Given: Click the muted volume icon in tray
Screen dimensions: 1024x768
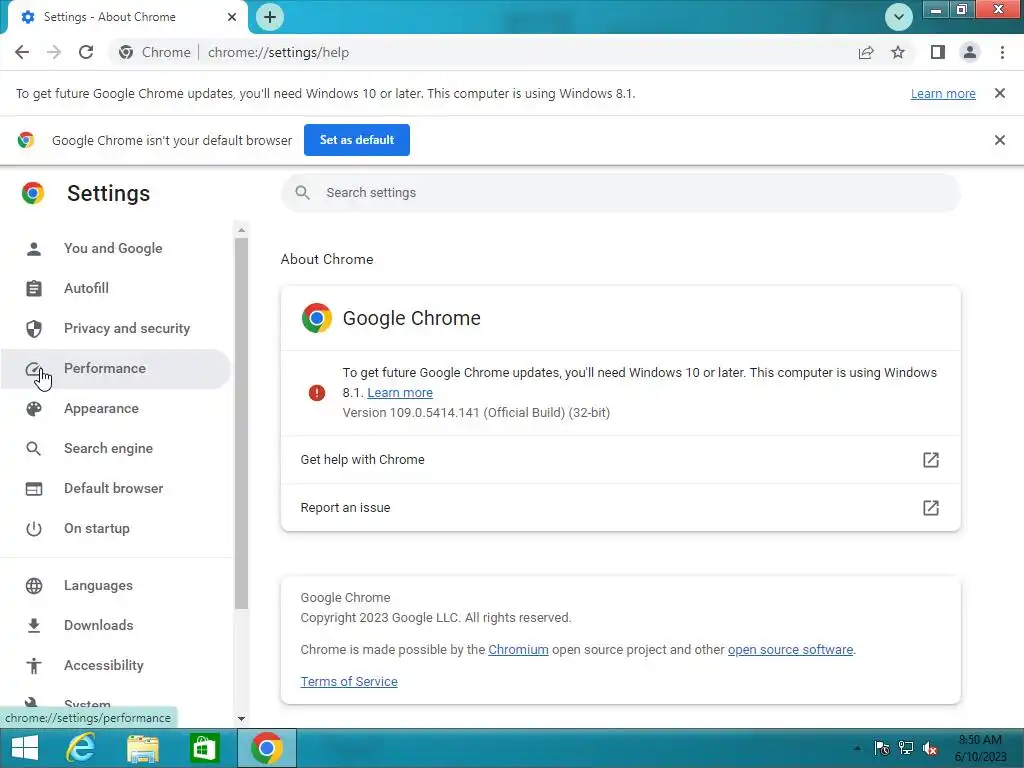Looking at the screenshot, I should click(930, 748).
